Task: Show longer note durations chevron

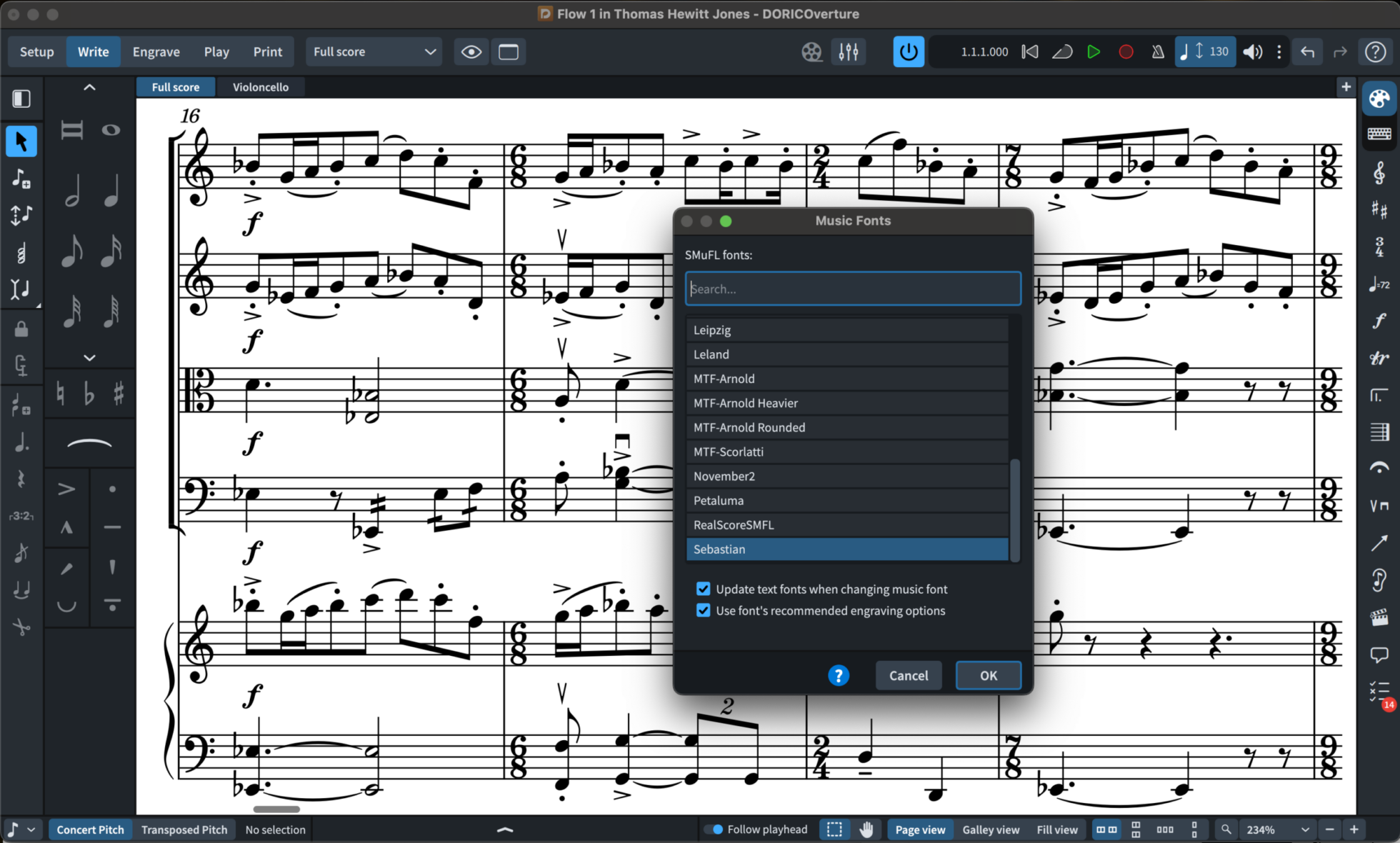Action: pos(89,87)
